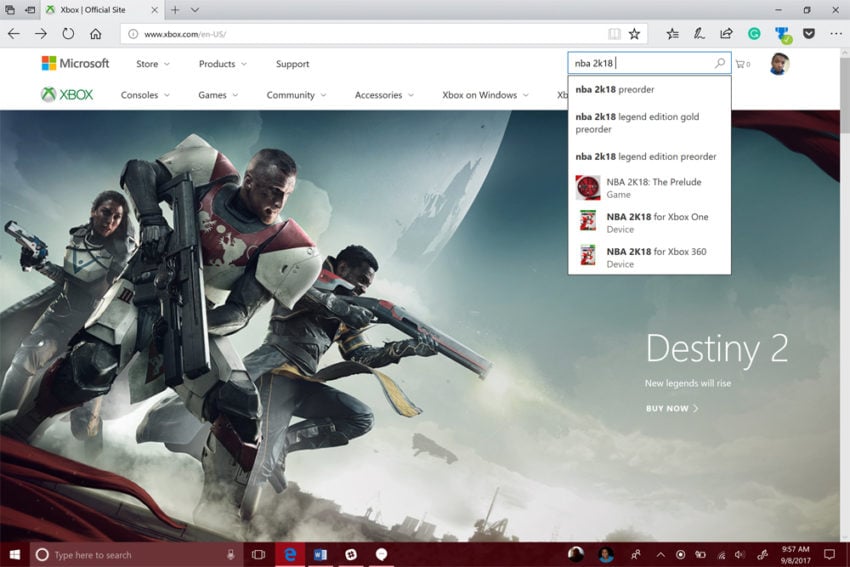The width and height of the screenshot is (850, 567).
Task: Go back with the browser back arrow
Action: click(x=14, y=34)
